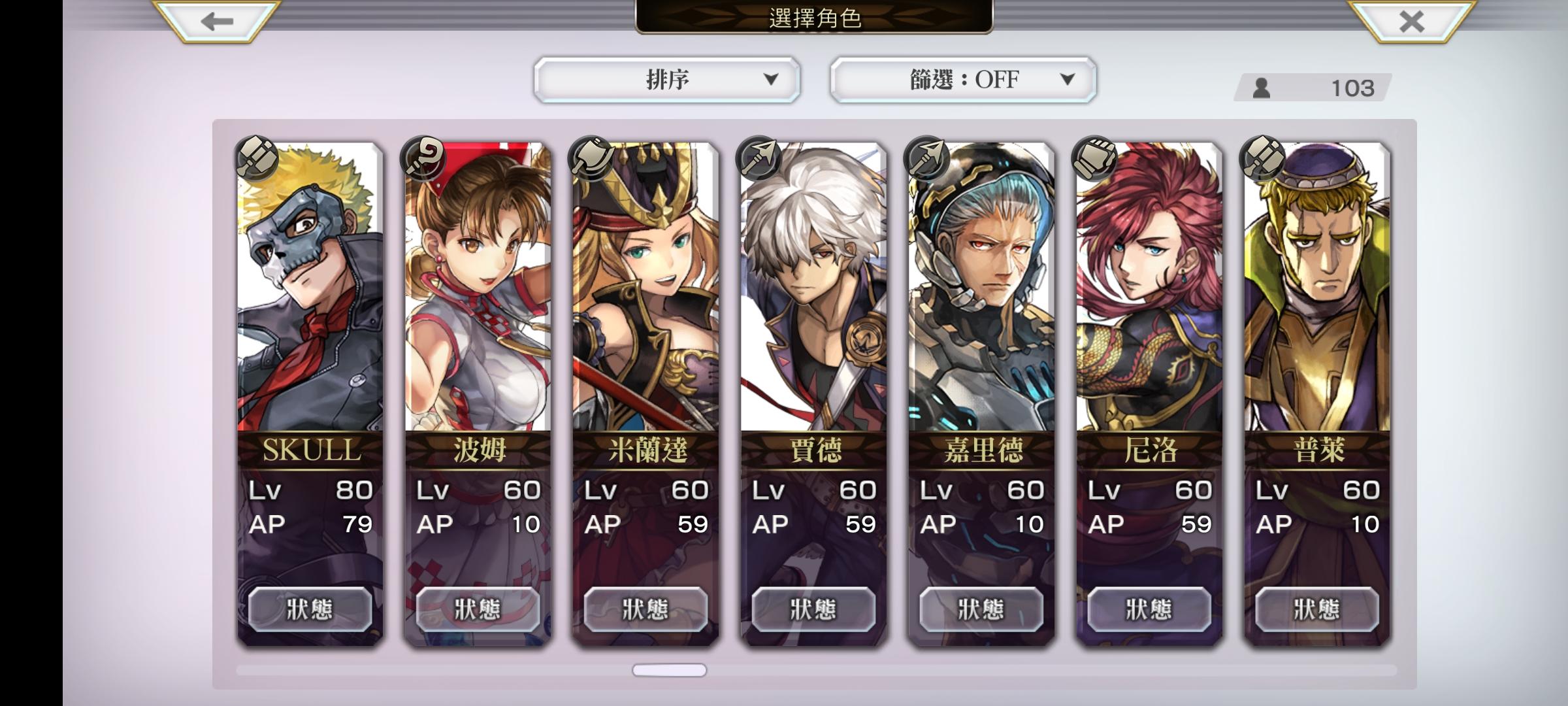The height and width of the screenshot is (706, 1568).
Task: Click 尼洛's fist weapon type icon
Action: [1096, 158]
